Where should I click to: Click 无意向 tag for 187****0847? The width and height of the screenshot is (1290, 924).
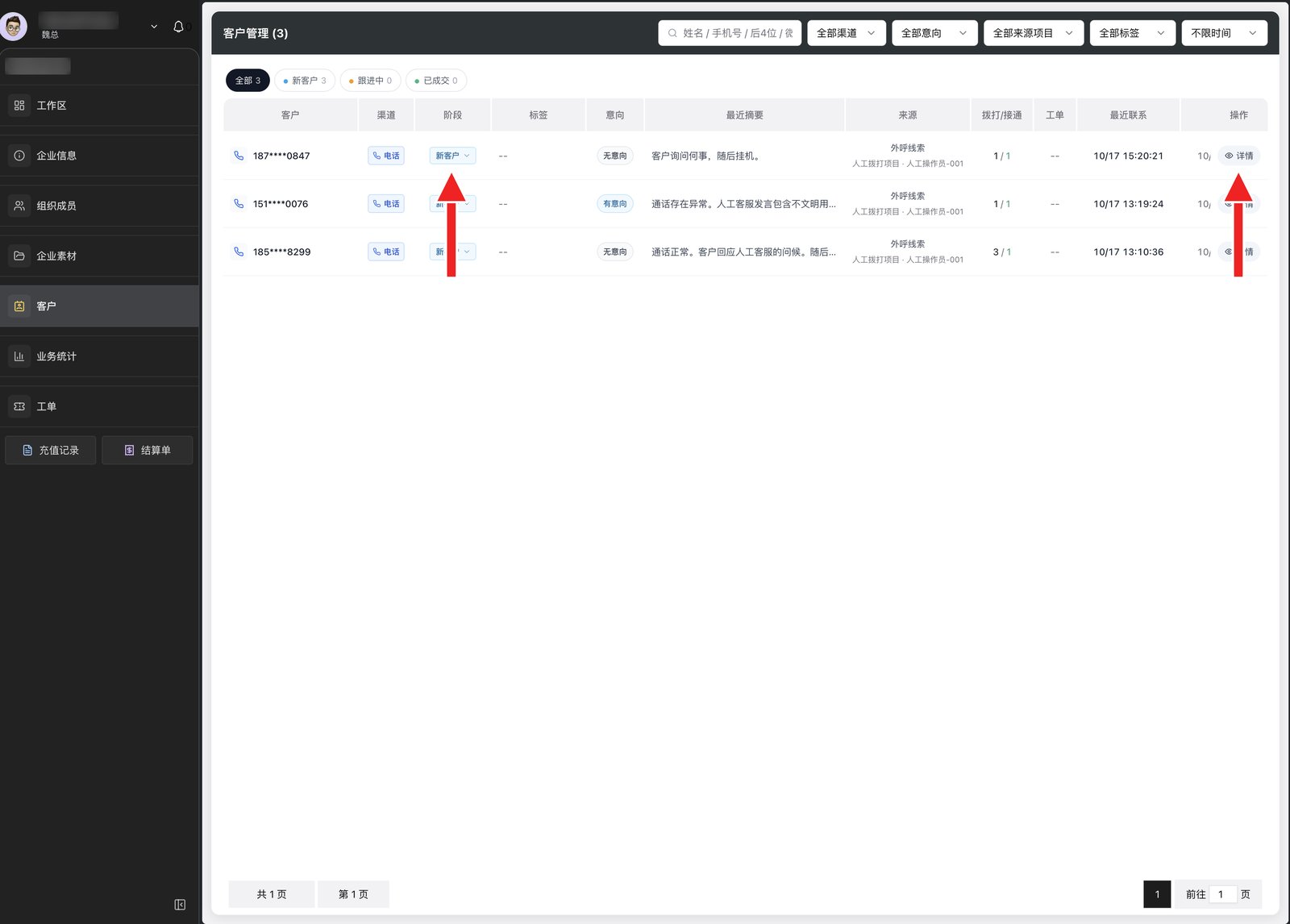coord(615,156)
